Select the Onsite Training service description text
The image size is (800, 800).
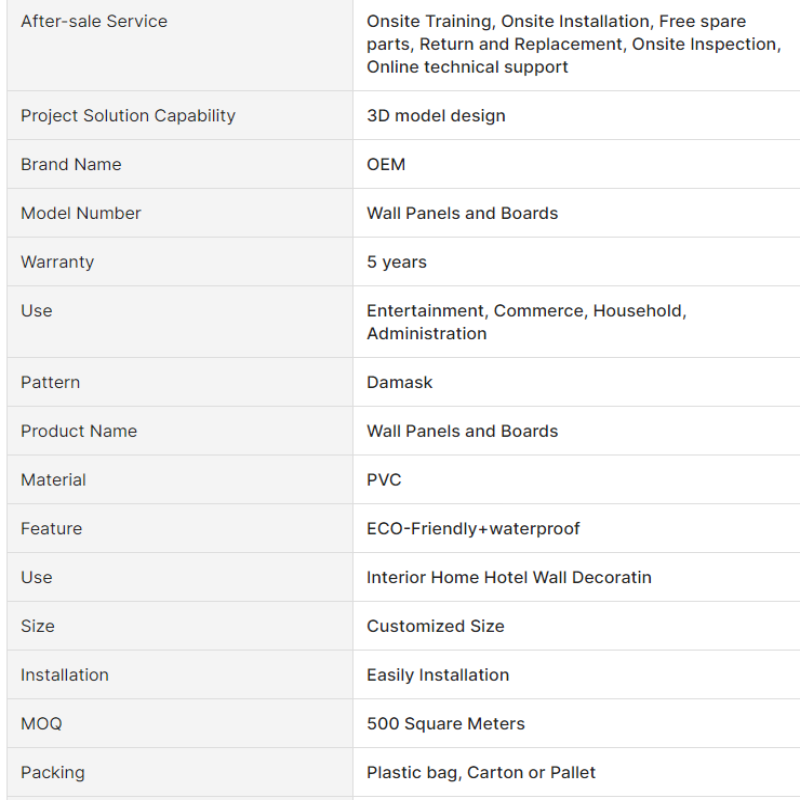pos(574,44)
